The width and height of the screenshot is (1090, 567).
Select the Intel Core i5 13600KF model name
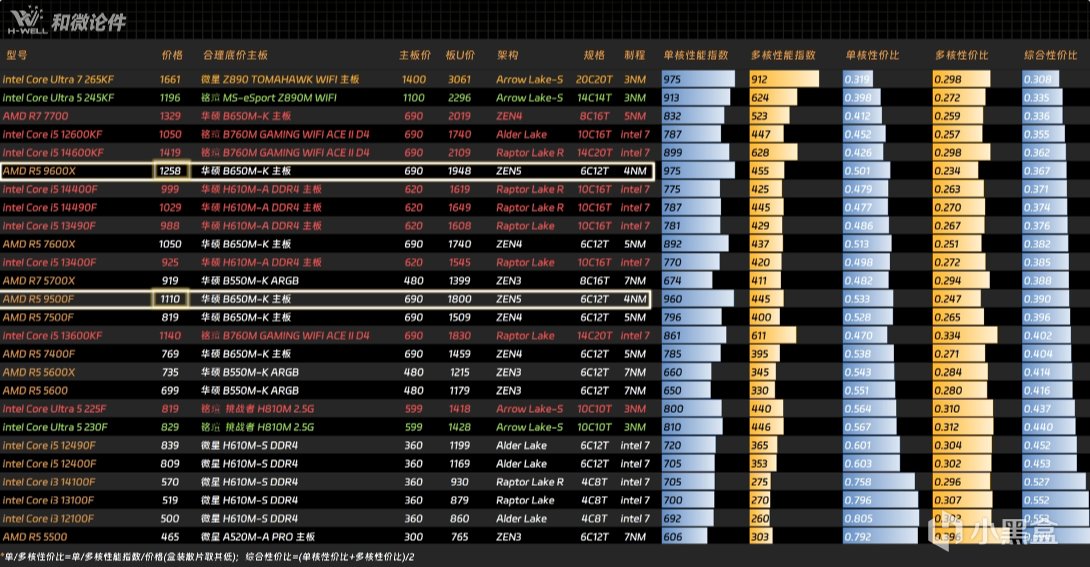point(52,336)
